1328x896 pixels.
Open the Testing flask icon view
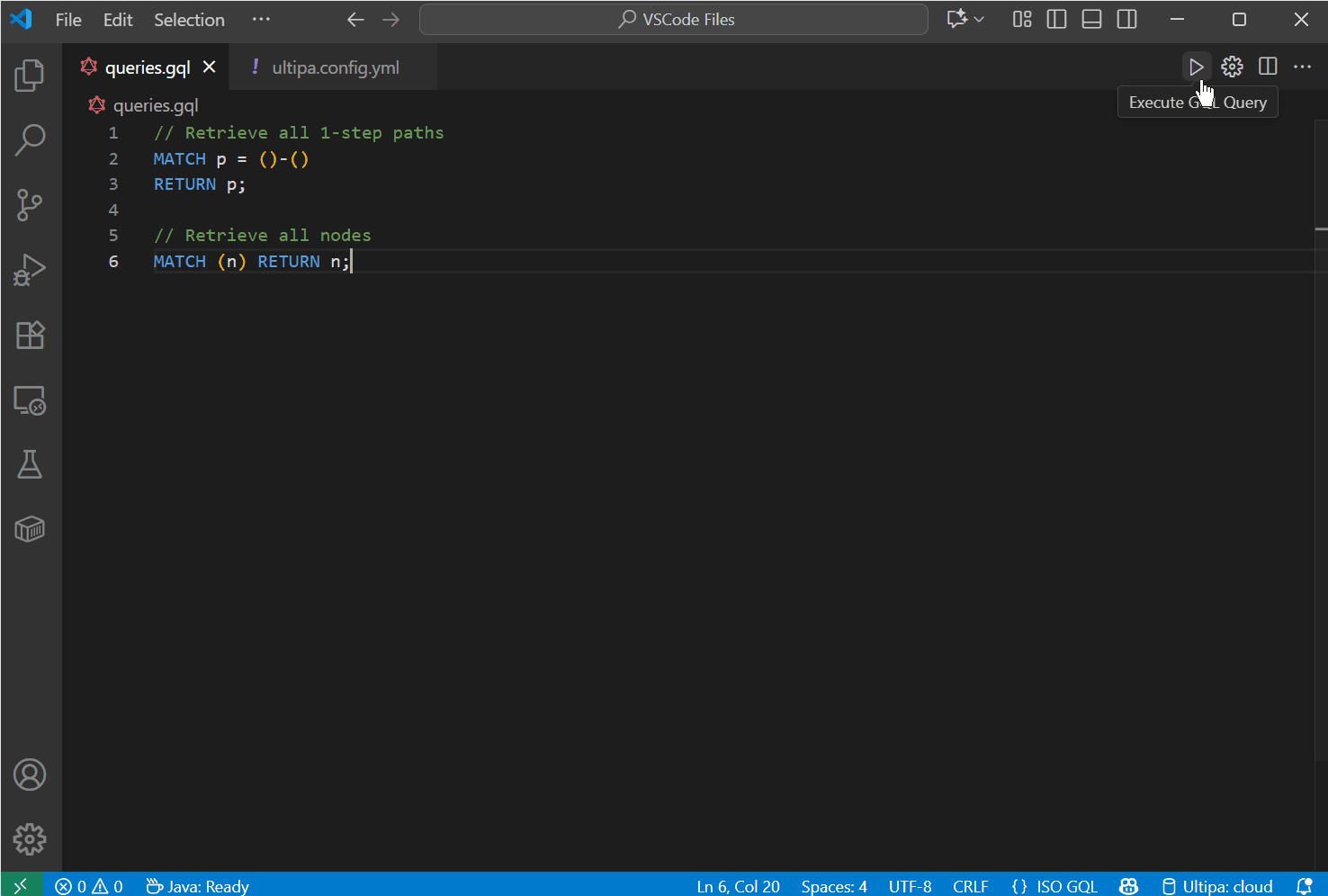(30, 465)
